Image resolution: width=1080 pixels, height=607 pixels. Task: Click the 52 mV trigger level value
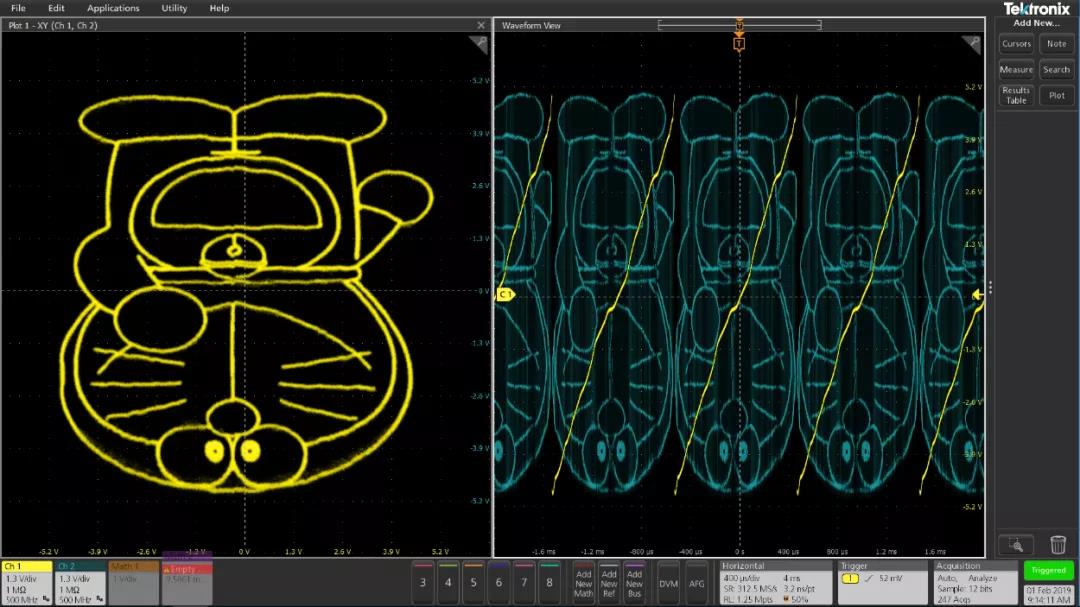891,579
